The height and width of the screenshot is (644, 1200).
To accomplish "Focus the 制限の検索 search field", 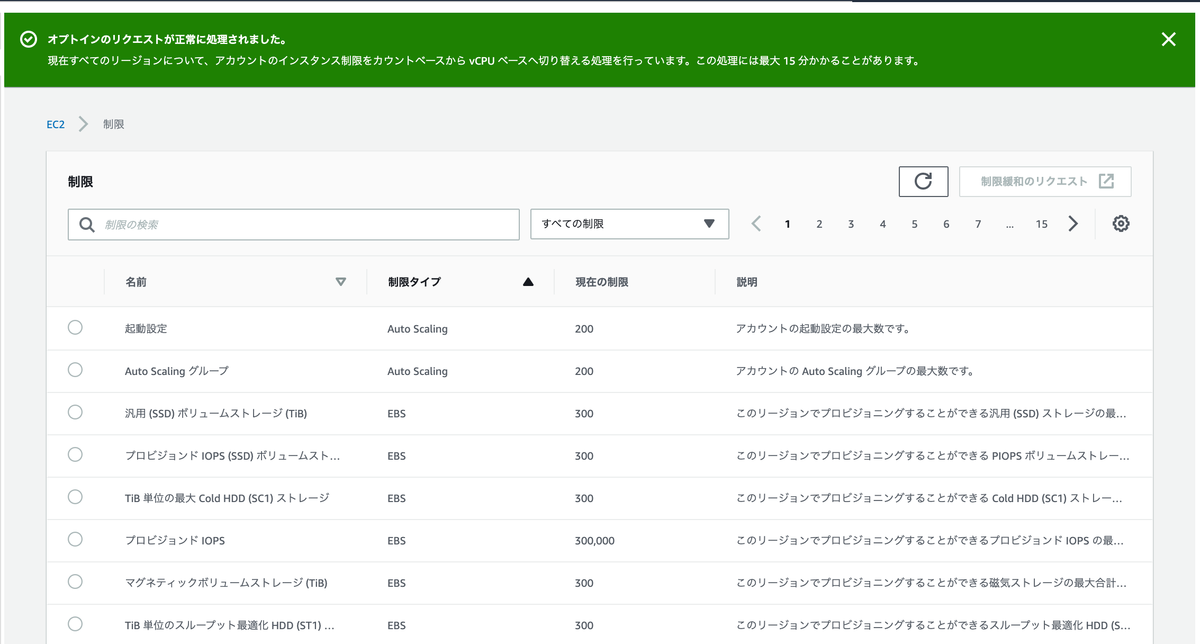I will click(294, 224).
